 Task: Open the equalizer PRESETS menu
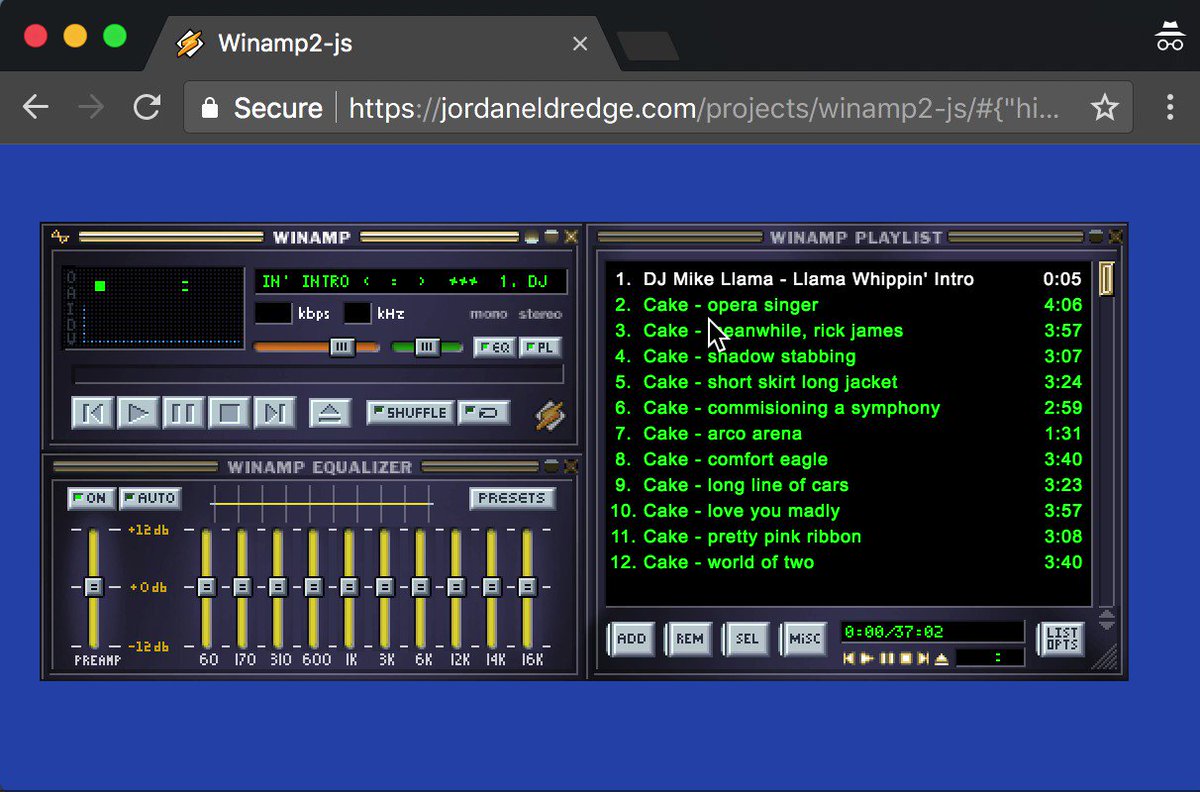(x=512, y=498)
